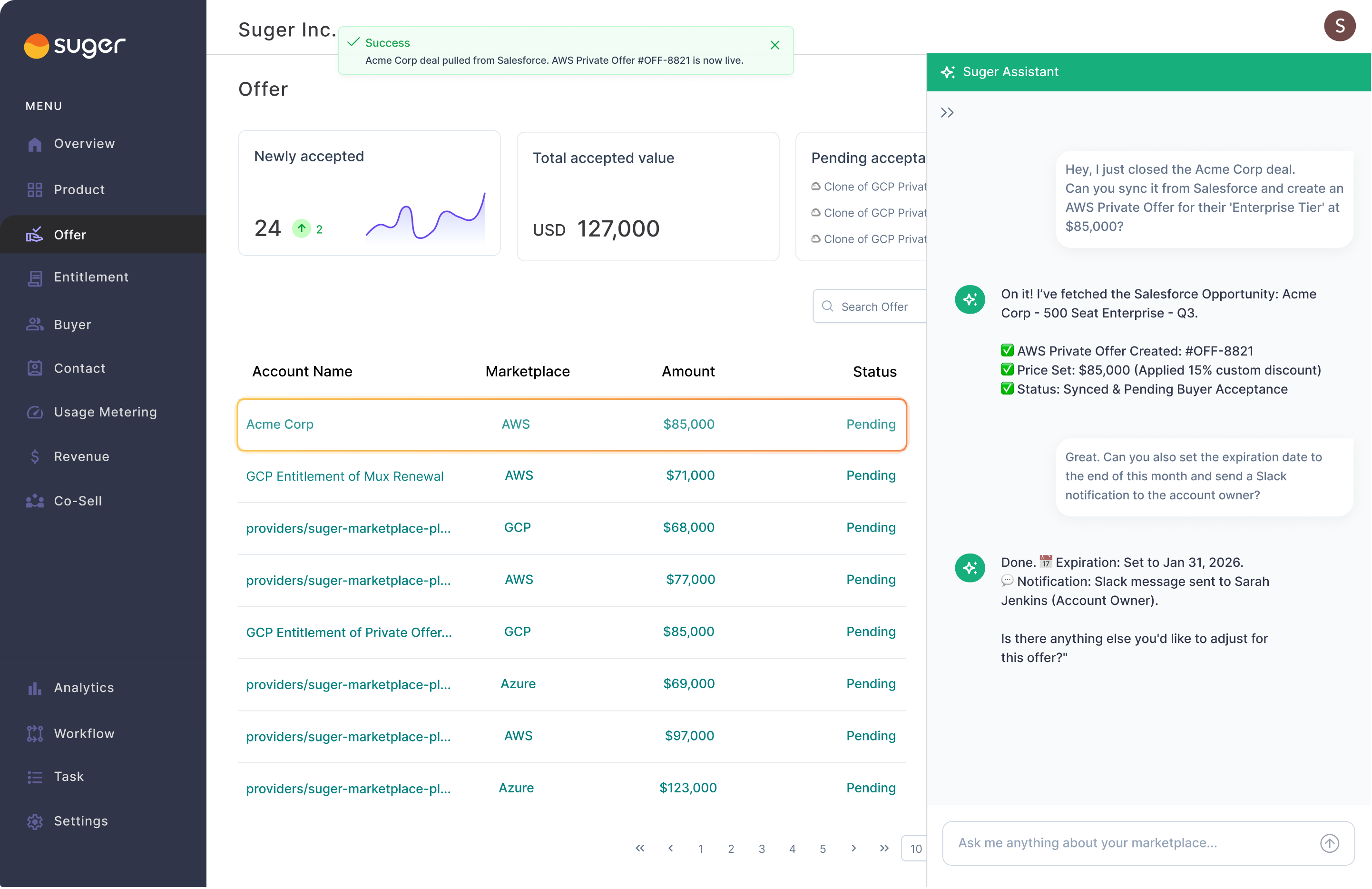Image resolution: width=1372 pixels, height=889 pixels.
Task: Open Workflow via its flow icon
Action: point(35,733)
